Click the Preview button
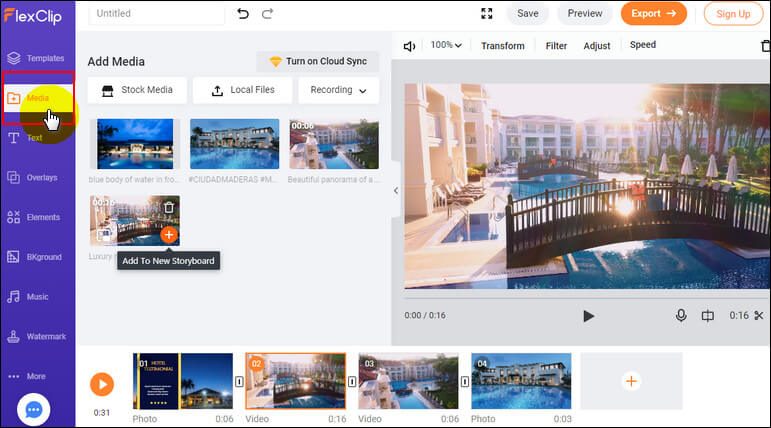Image resolution: width=771 pixels, height=428 pixels. pos(585,13)
